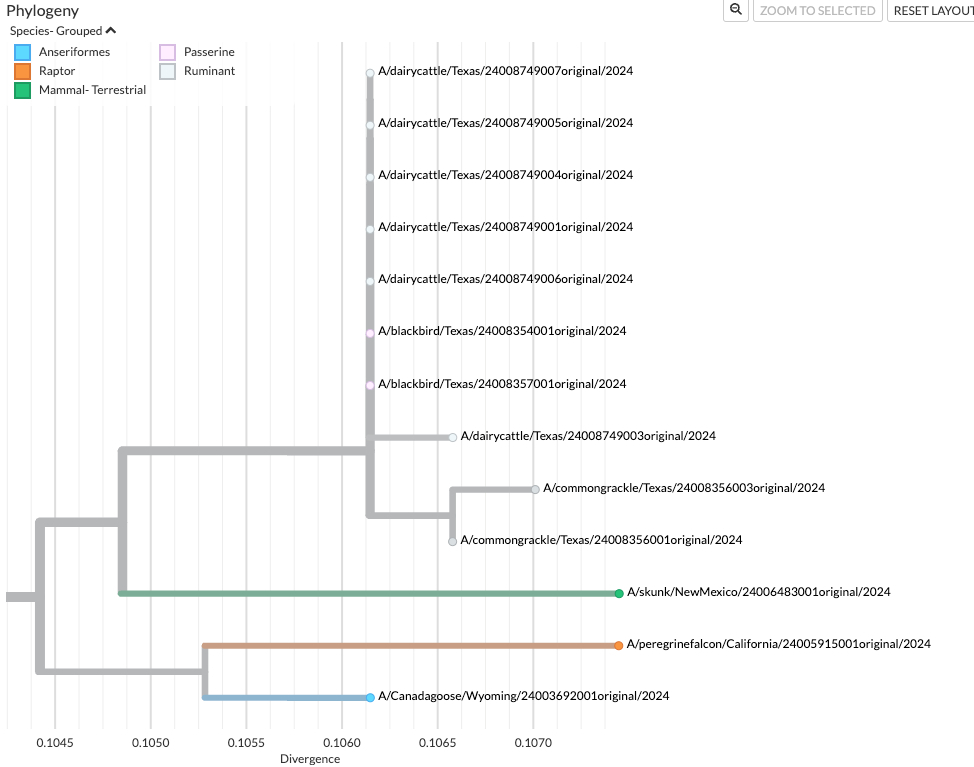Click the magnifying glass zoom icon
Image resolution: width=974 pixels, height=767 pixels.
[x=736, y=10]
